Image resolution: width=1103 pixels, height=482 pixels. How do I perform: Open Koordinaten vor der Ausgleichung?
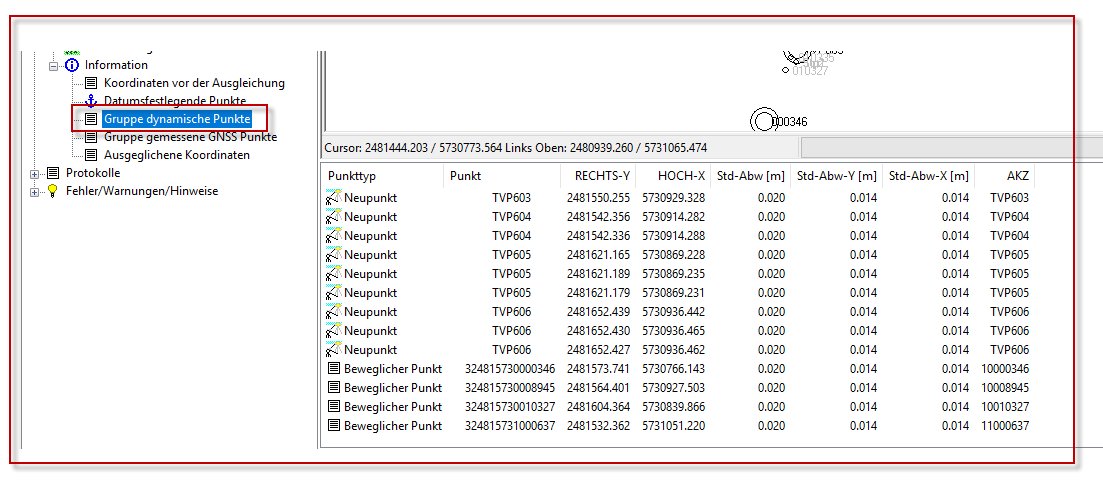click(x=194, y=83)
